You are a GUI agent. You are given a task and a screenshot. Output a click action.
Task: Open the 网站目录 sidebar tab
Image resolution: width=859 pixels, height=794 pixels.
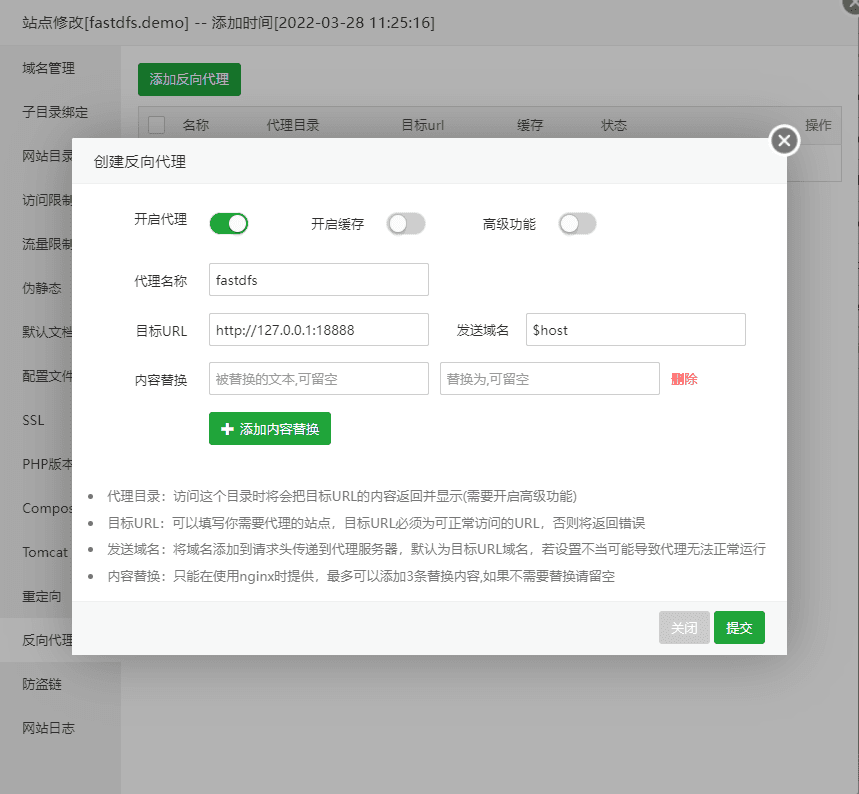coord(36,156)
